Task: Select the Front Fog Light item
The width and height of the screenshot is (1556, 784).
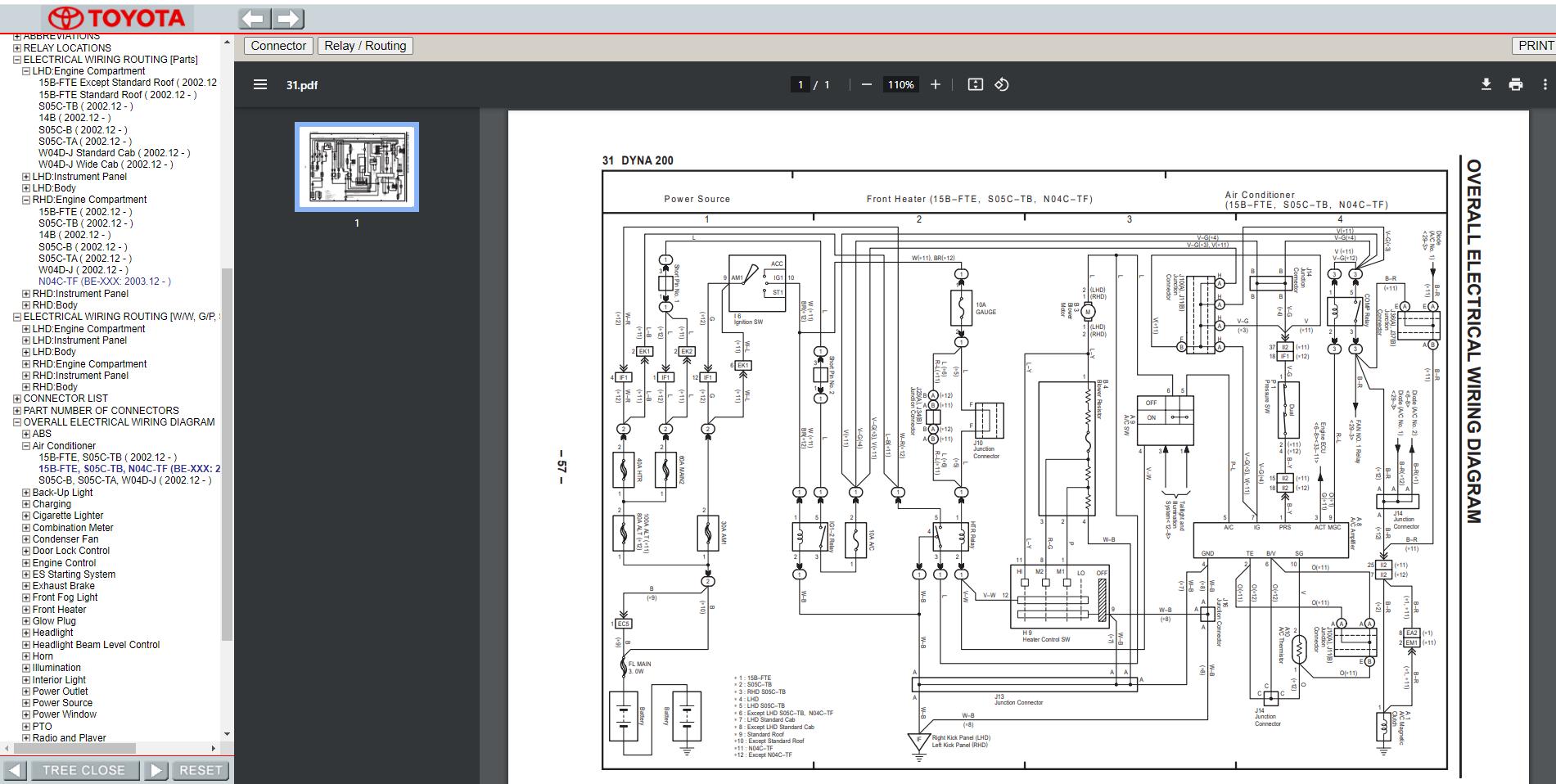Action: 65,597
